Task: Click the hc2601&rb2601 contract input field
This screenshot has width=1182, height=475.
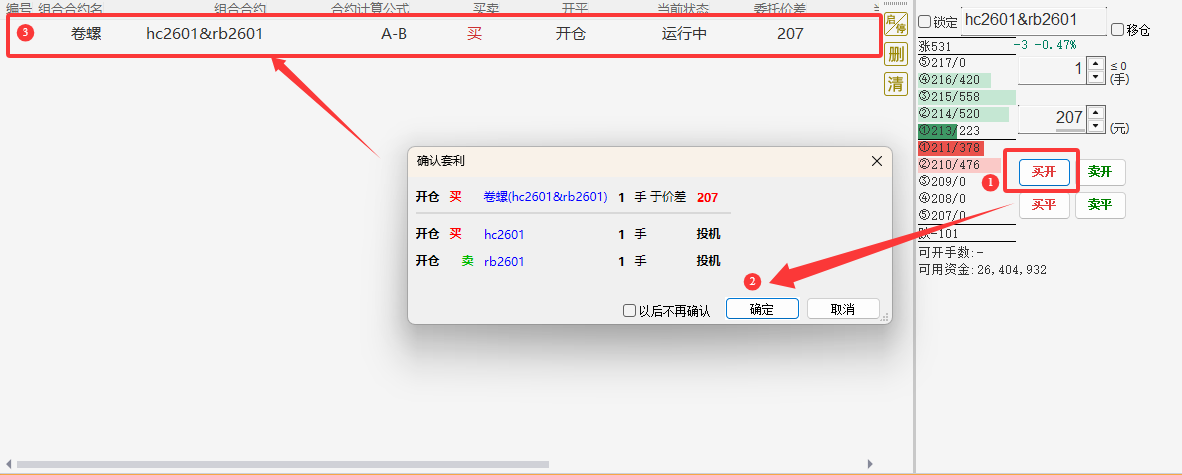Action: point(1033,22)
